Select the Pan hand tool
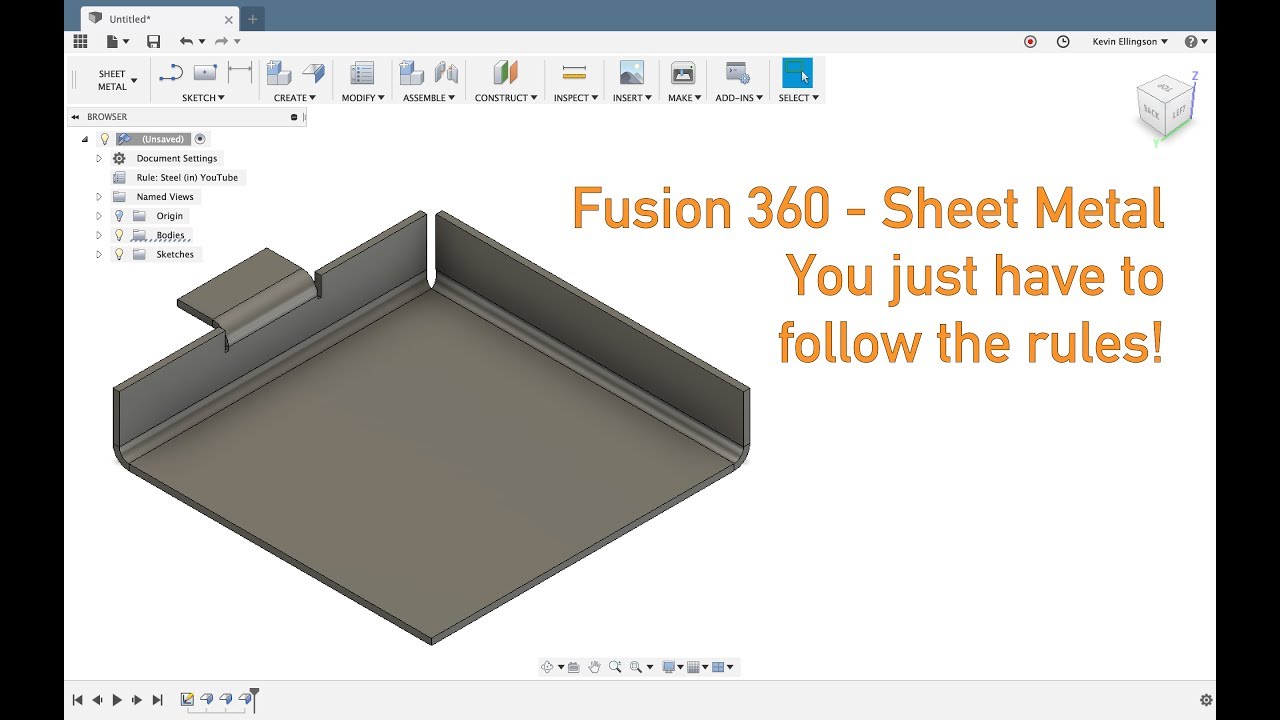 [x=595, y=667]
